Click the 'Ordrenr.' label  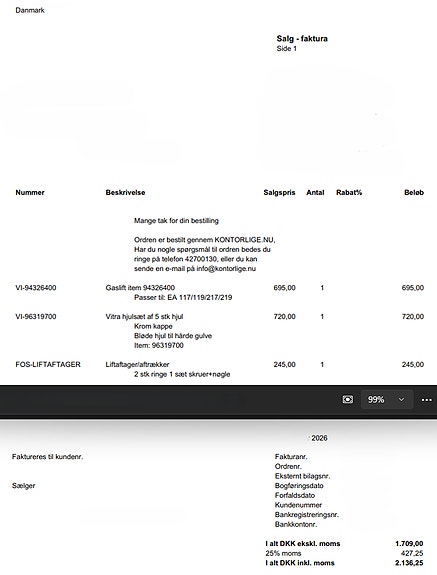(x=288, y=466)
